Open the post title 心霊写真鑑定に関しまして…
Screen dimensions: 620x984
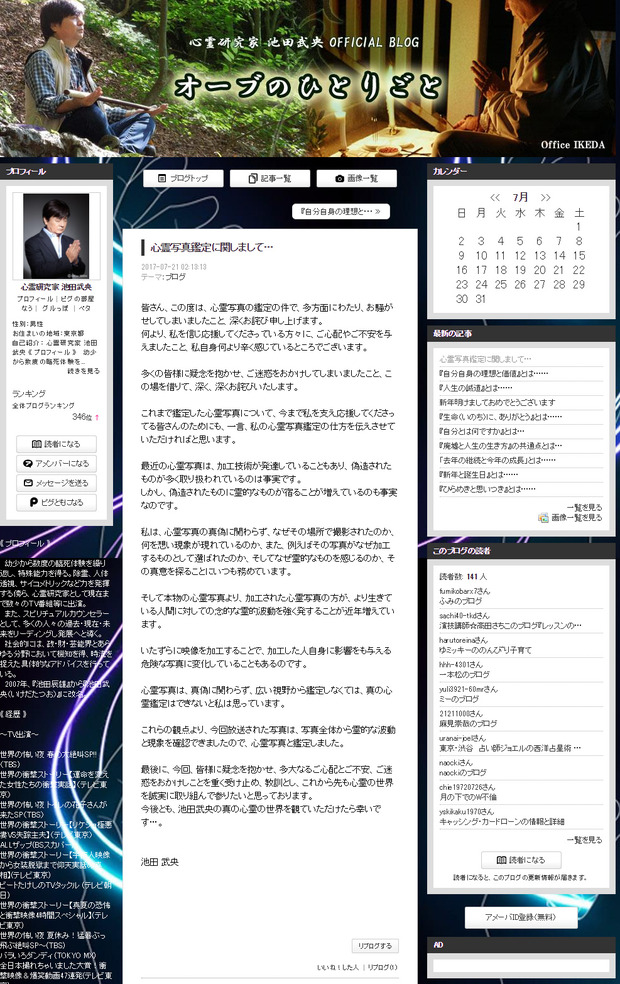pyautogui.click(x=212, y=247)
